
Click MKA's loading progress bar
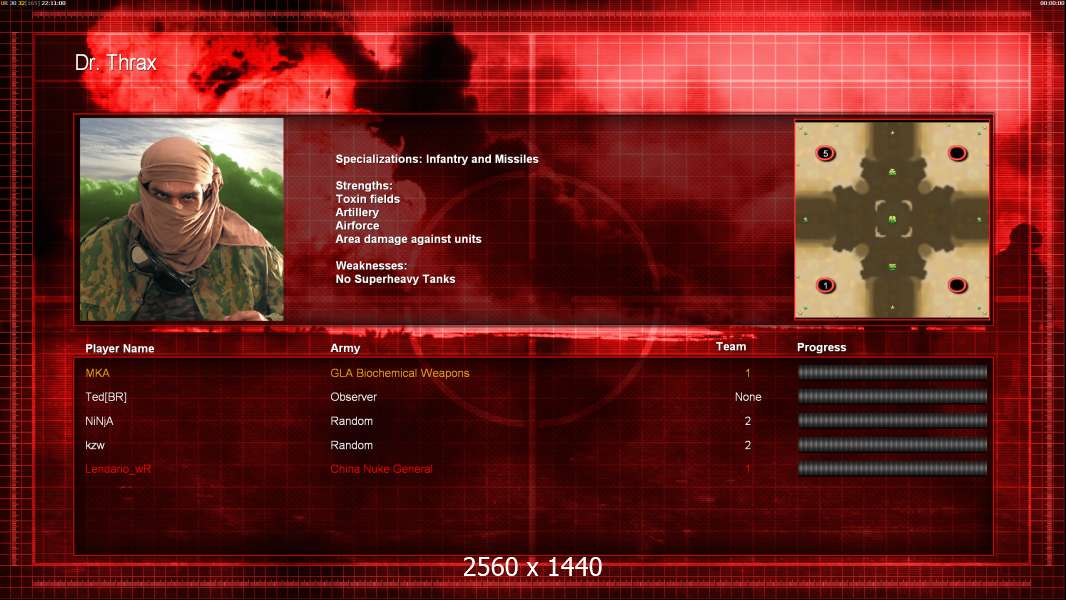pos(892,372)
